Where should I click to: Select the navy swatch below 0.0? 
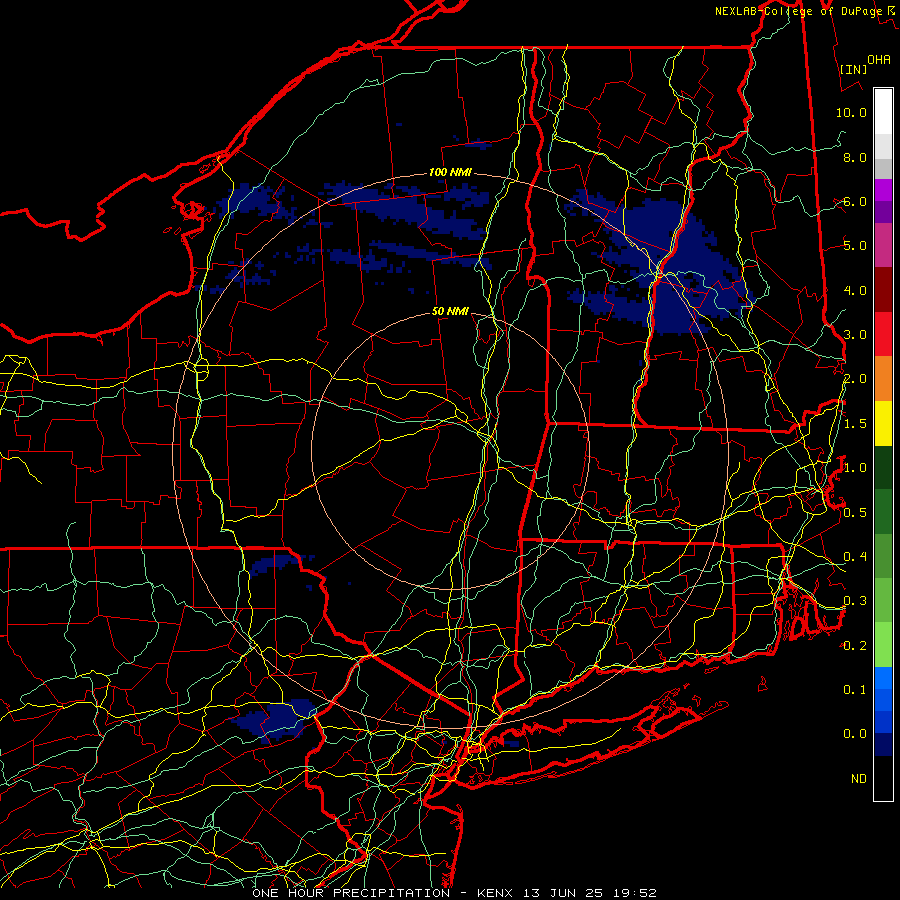tap(883, 745)
